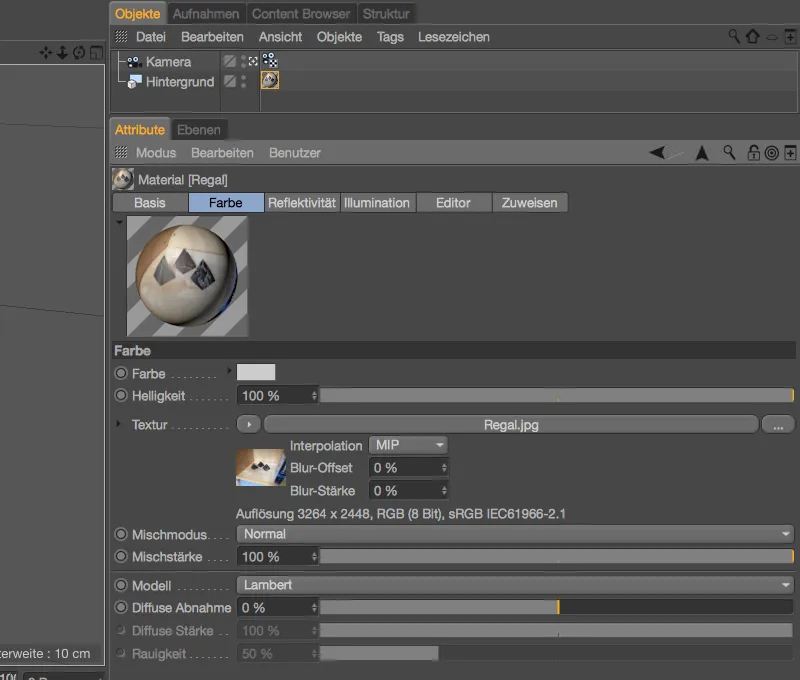This screenshot has height=680, width=800.
Task: Click the lock icon in the Attribute manager
Action: pyautogui.click(x=754, y=154)
